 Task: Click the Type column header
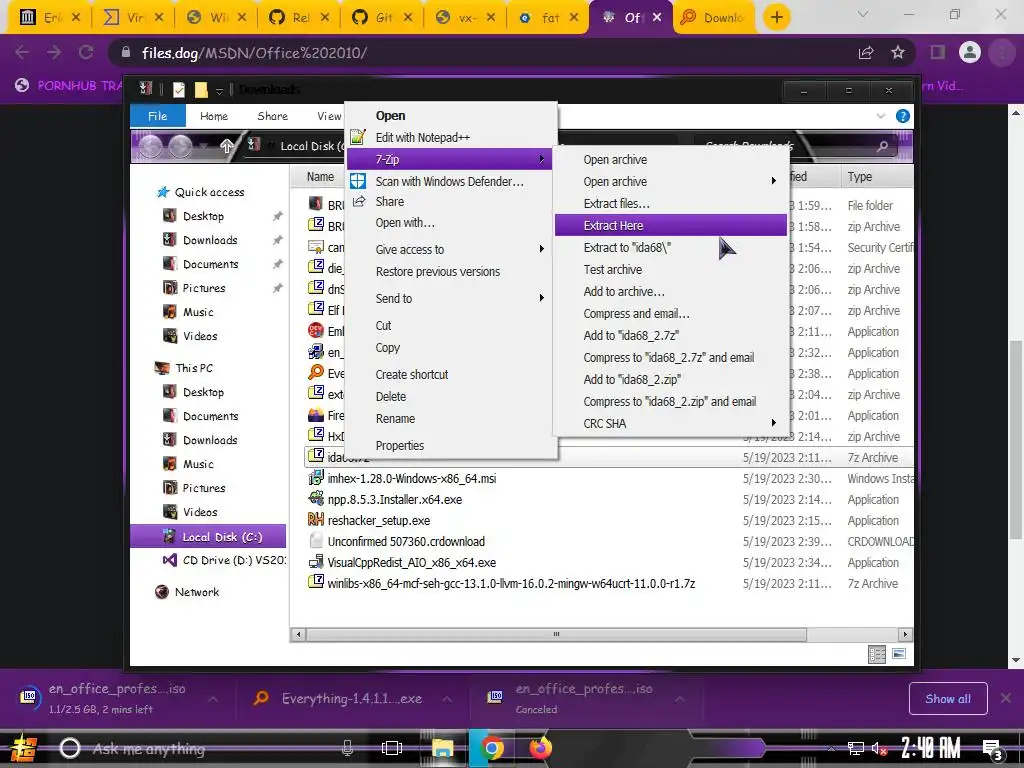pyautogui.click(x=876, y=176)
